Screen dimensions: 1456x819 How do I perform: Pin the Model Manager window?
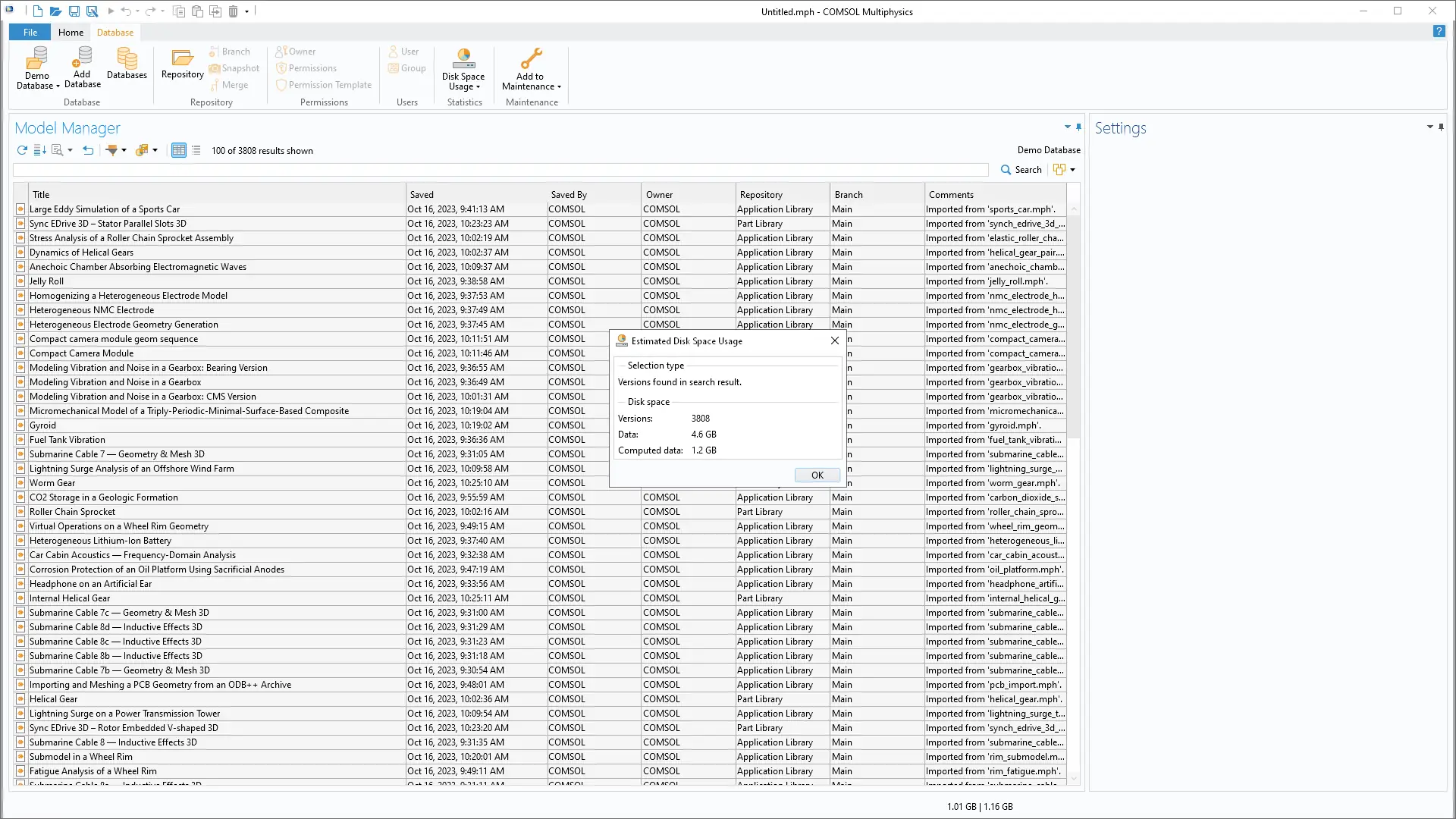pyautogui.click(x=1078, y=127)
